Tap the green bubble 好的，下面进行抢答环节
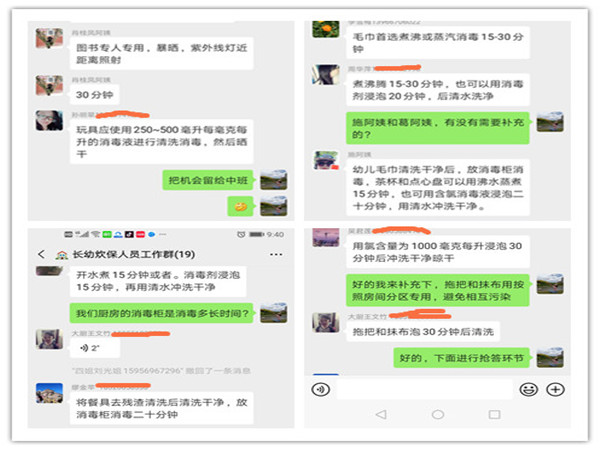600x450 pixels. [x=461, y=358]
